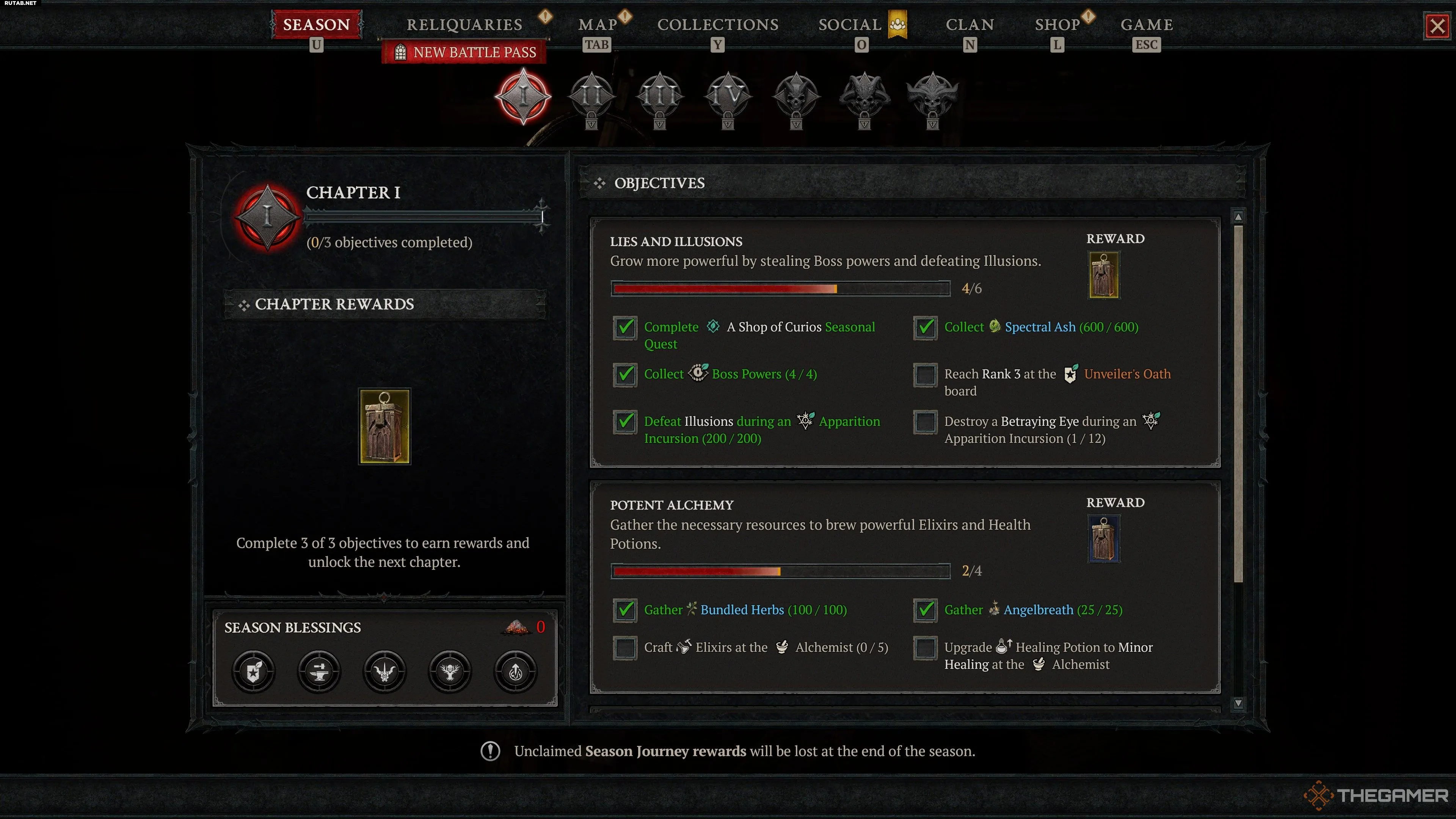Click the Lies and Illusions progress bar
This screenshot has width=1456, height=819.
(781, 289)
